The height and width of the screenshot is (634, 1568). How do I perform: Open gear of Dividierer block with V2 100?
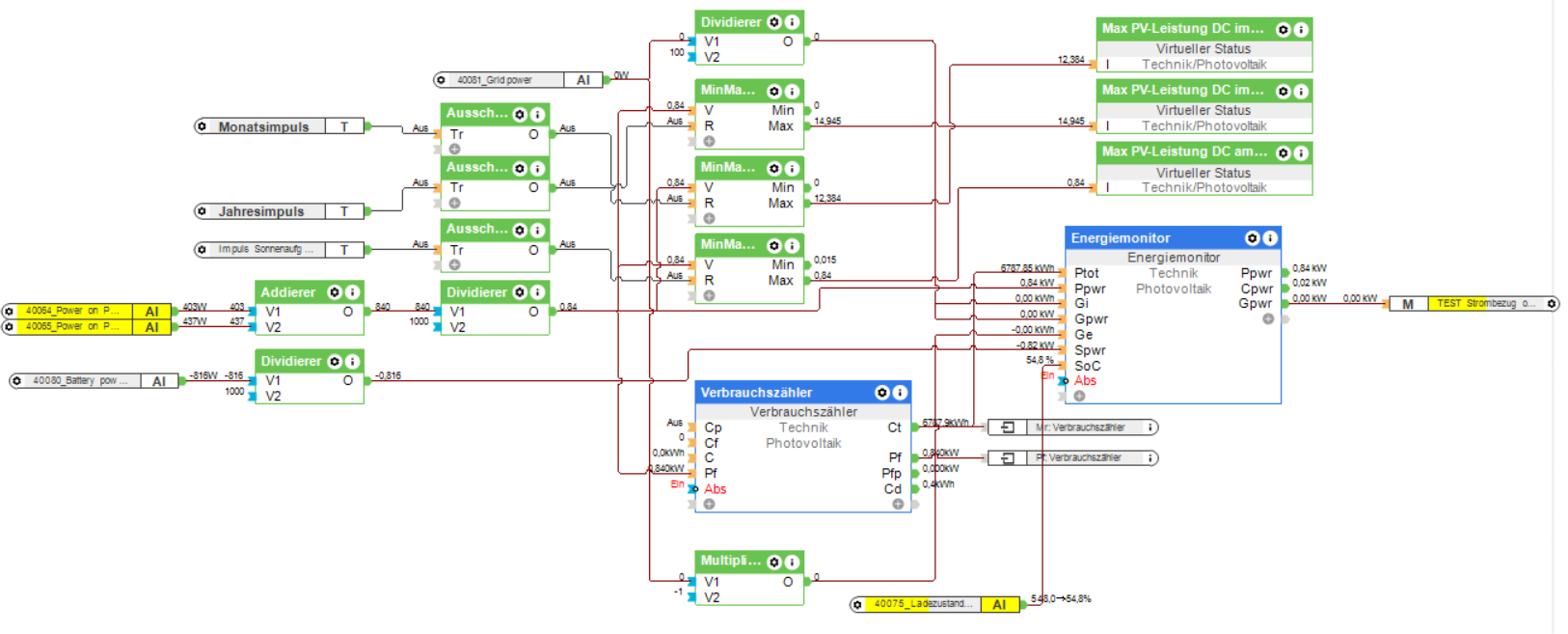pos(774,22)
